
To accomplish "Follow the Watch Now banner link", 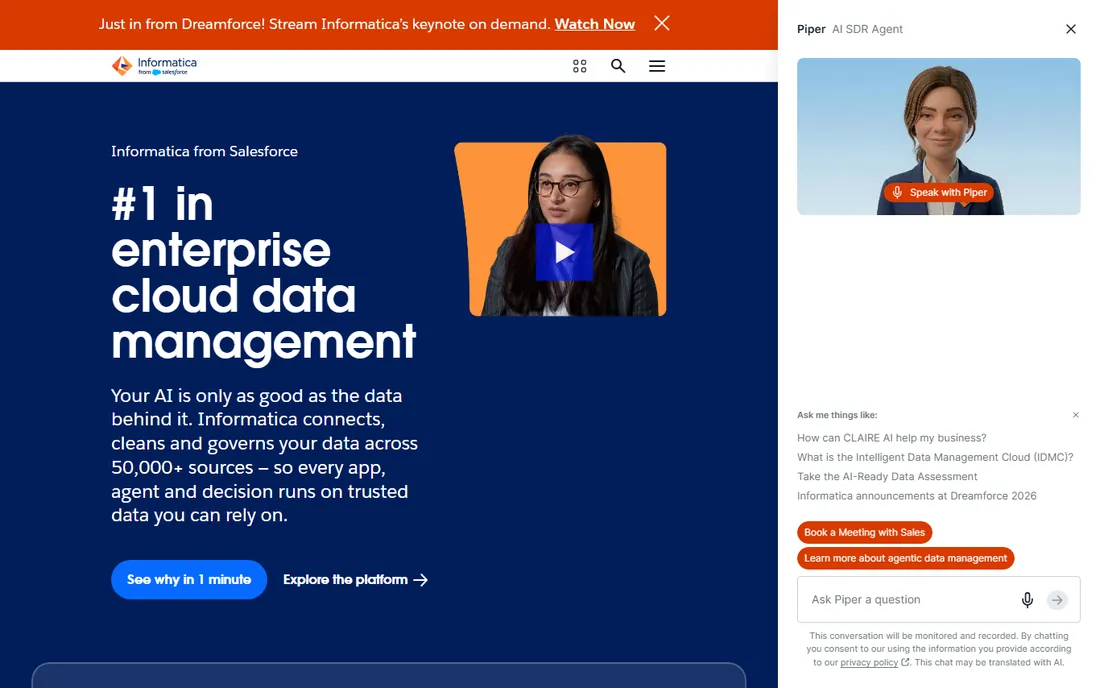I will pos(594,24).
